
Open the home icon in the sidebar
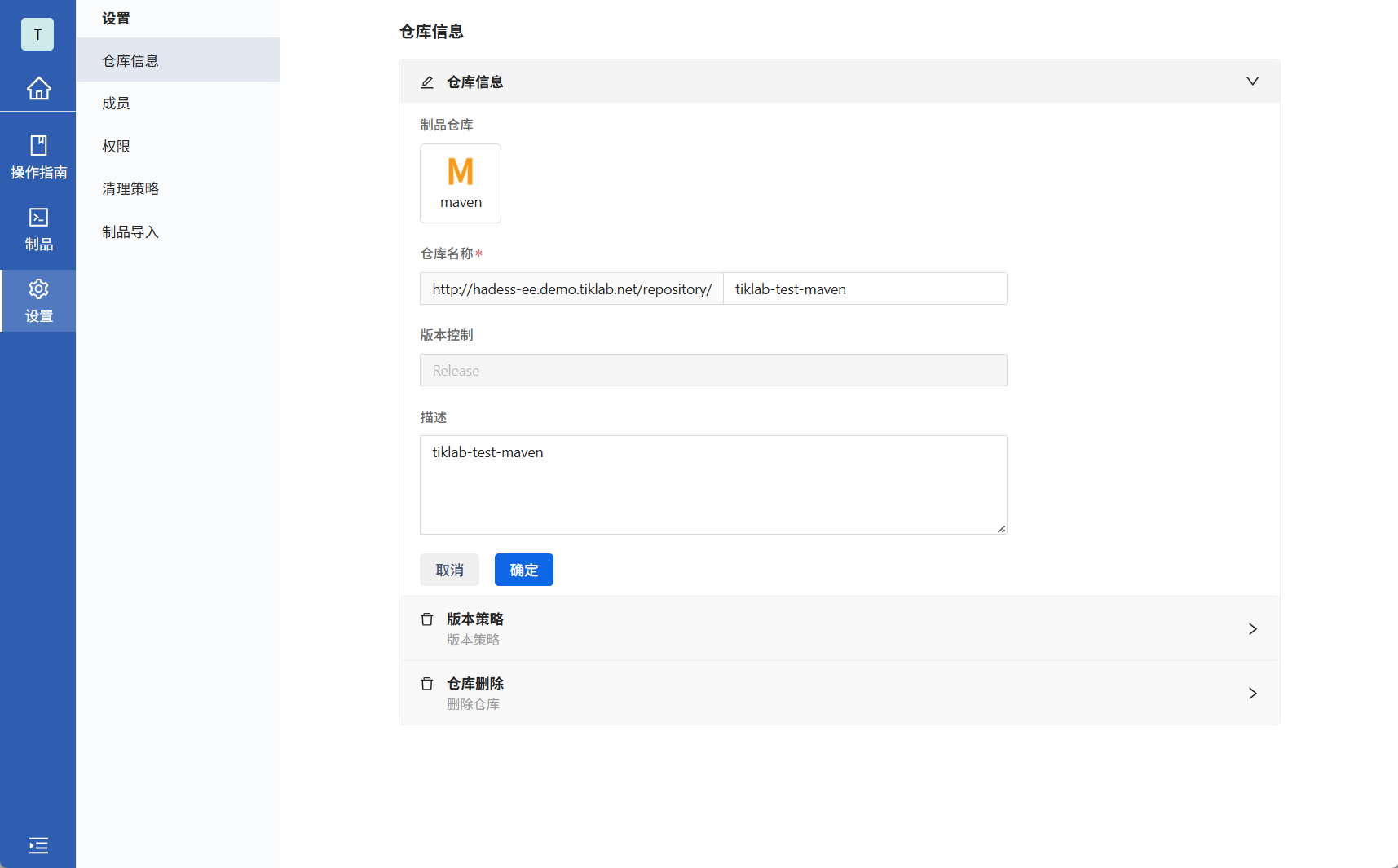click(38, 89)
